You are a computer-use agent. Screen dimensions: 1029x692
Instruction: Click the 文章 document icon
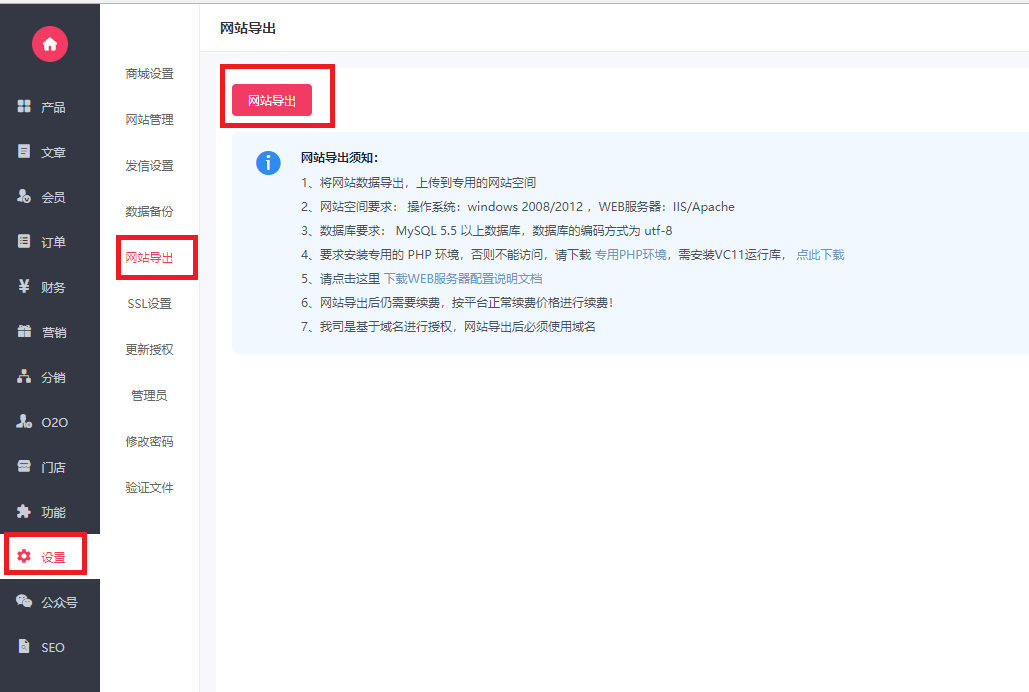[24, 152]
